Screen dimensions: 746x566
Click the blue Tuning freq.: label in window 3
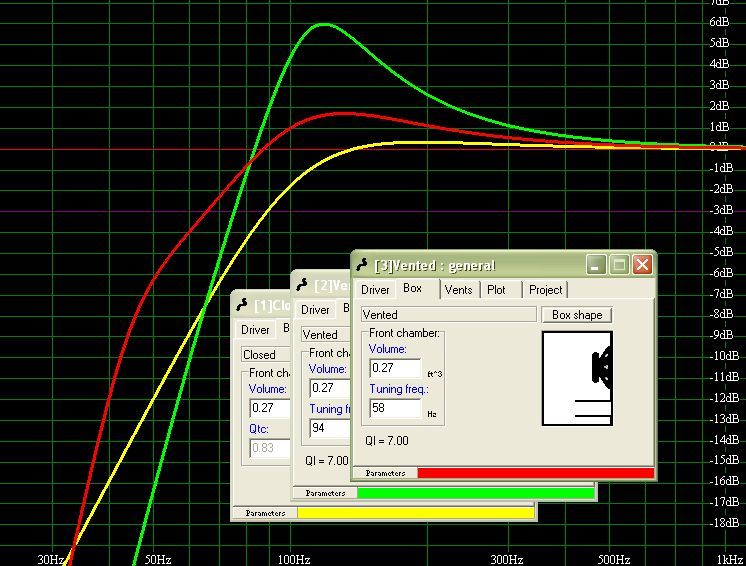(x=399, y=389)
